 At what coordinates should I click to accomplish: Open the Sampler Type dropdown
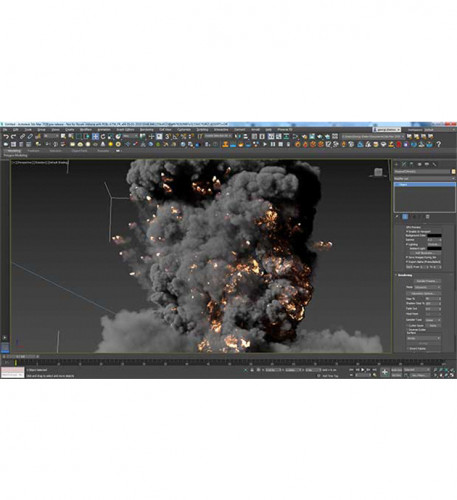[x=432, y=320]
